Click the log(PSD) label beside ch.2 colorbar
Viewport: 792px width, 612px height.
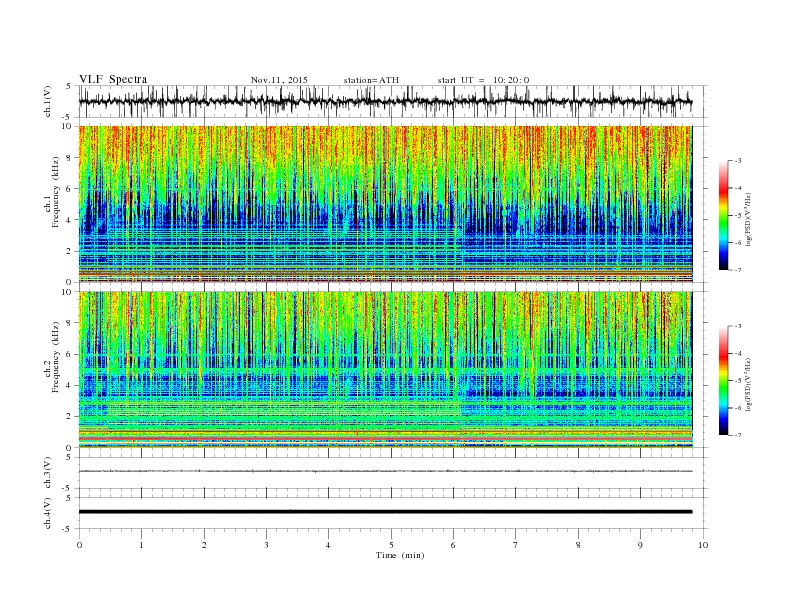748,385
